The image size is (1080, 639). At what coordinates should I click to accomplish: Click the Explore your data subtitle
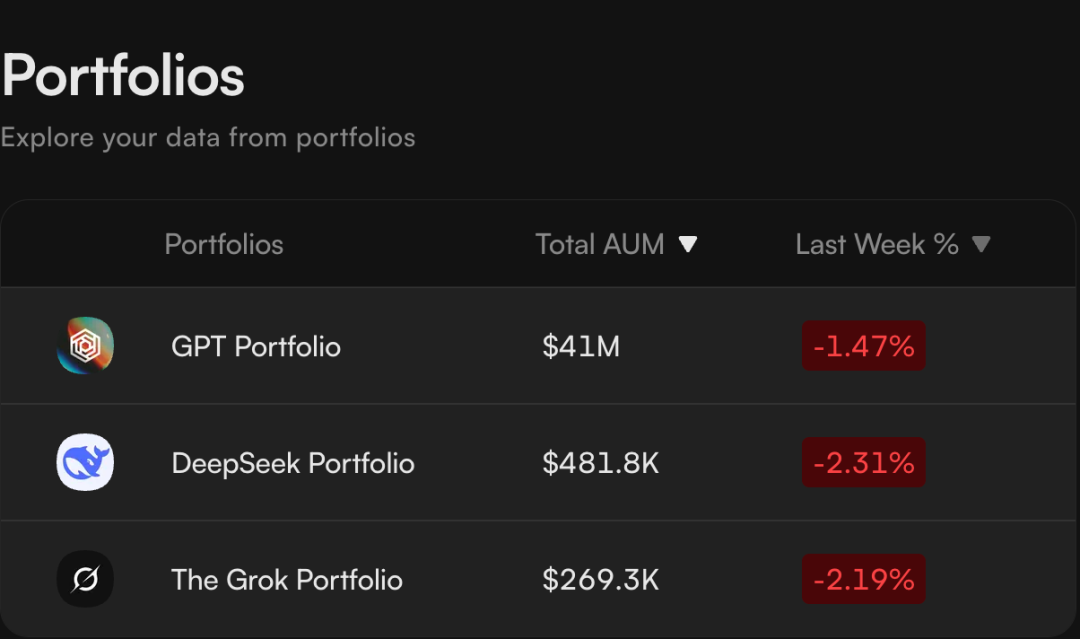[208, 138]
